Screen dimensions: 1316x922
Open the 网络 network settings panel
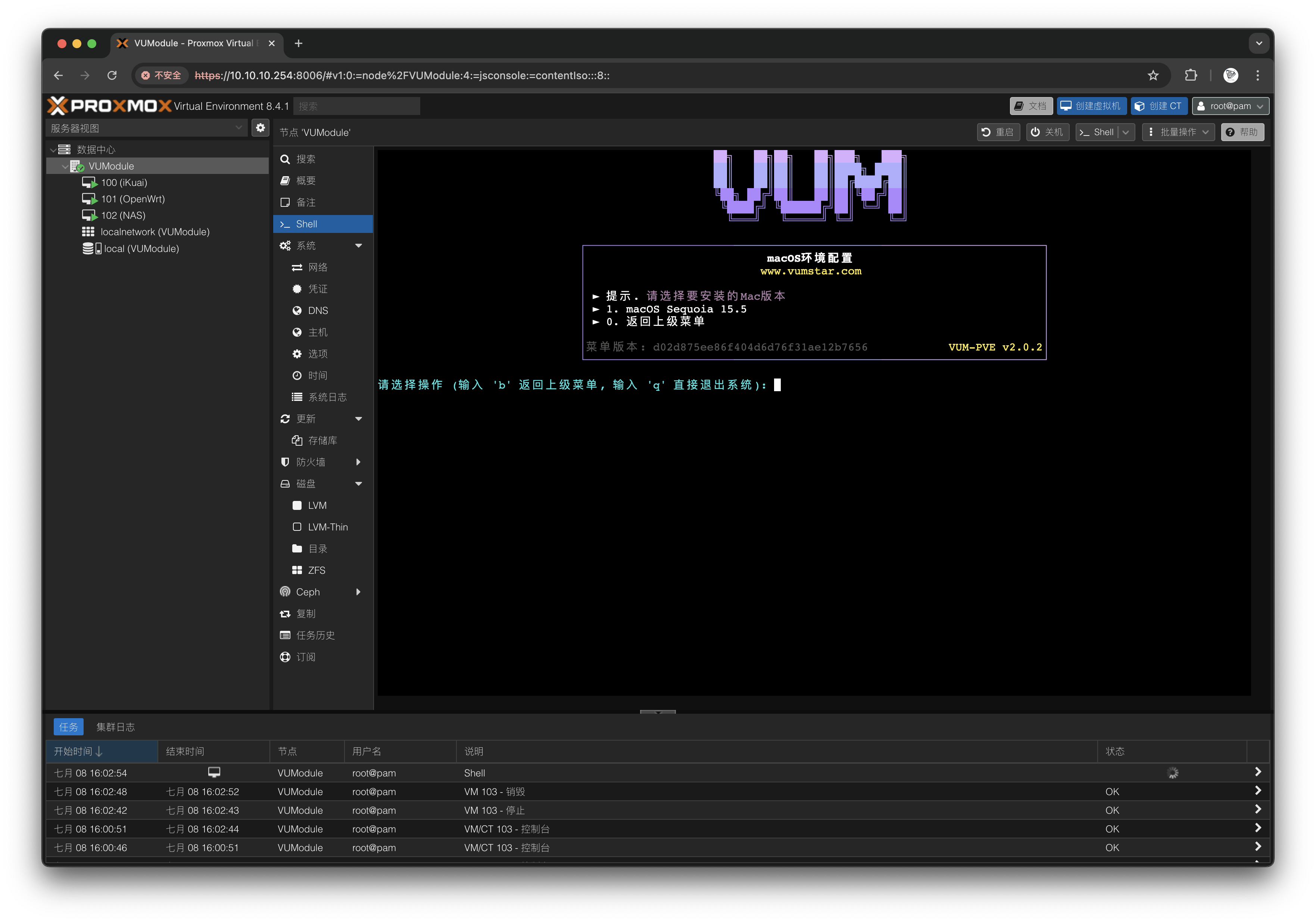[318, 267]
